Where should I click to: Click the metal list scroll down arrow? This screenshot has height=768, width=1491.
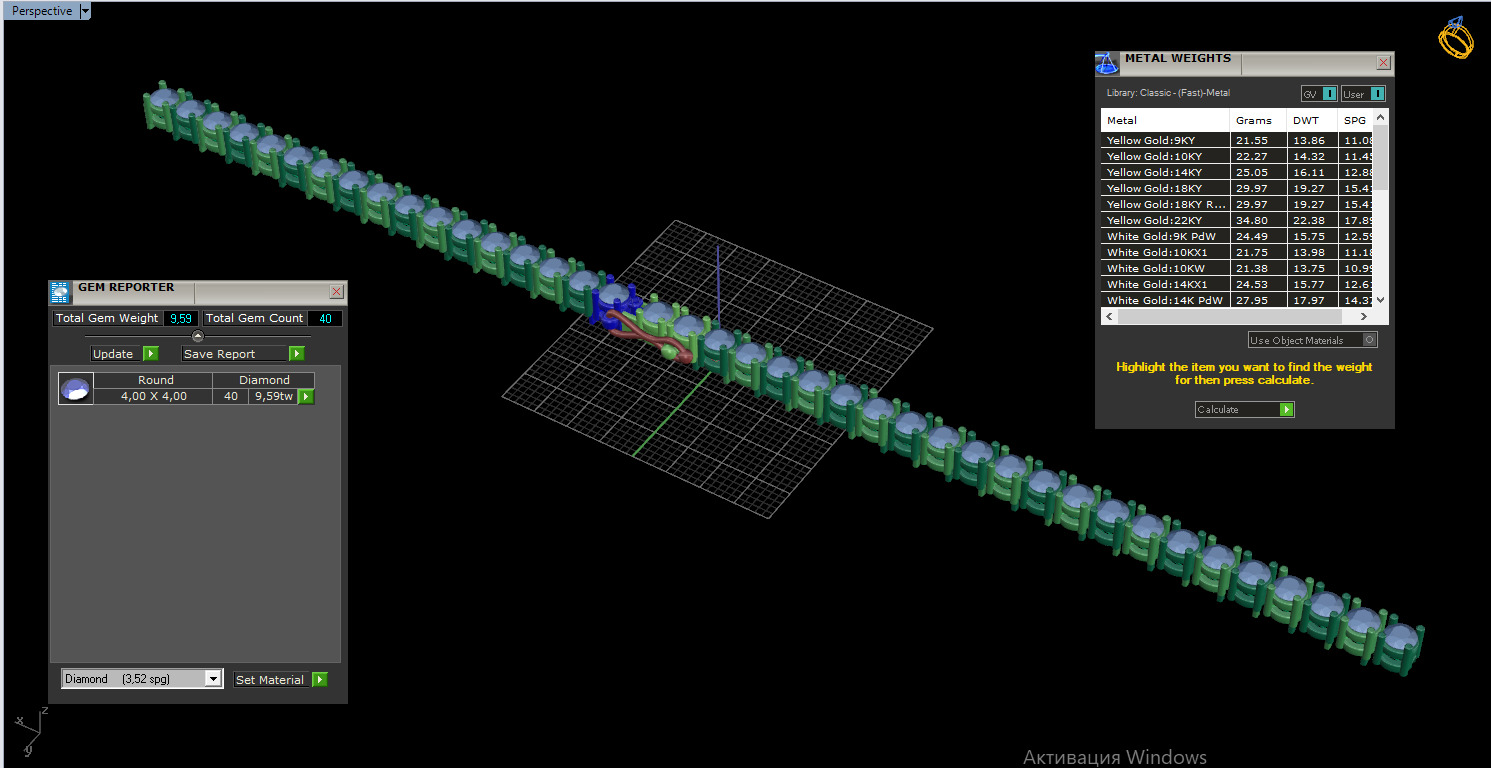(x=1381, y=299)
